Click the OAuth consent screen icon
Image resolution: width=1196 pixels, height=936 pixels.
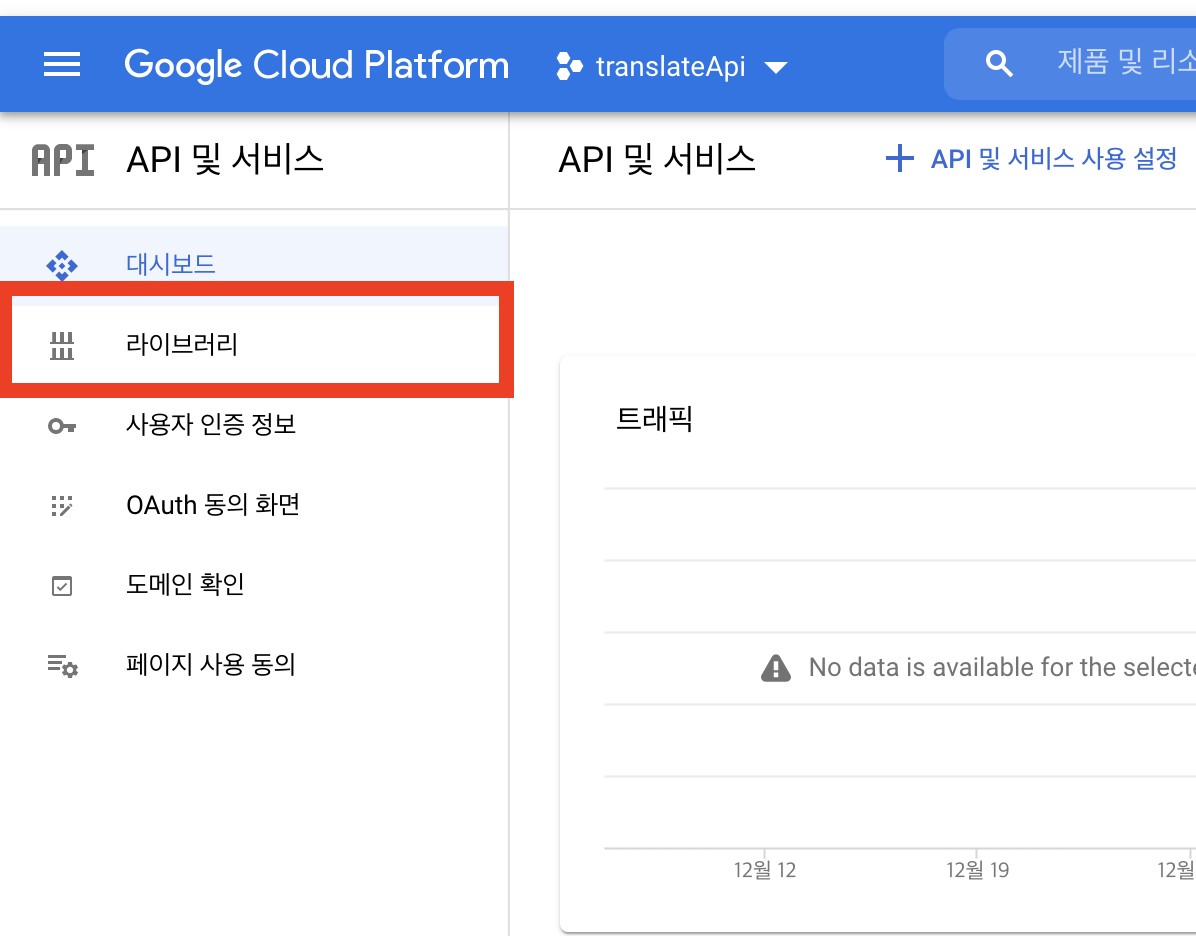click(x=62, y=506)
